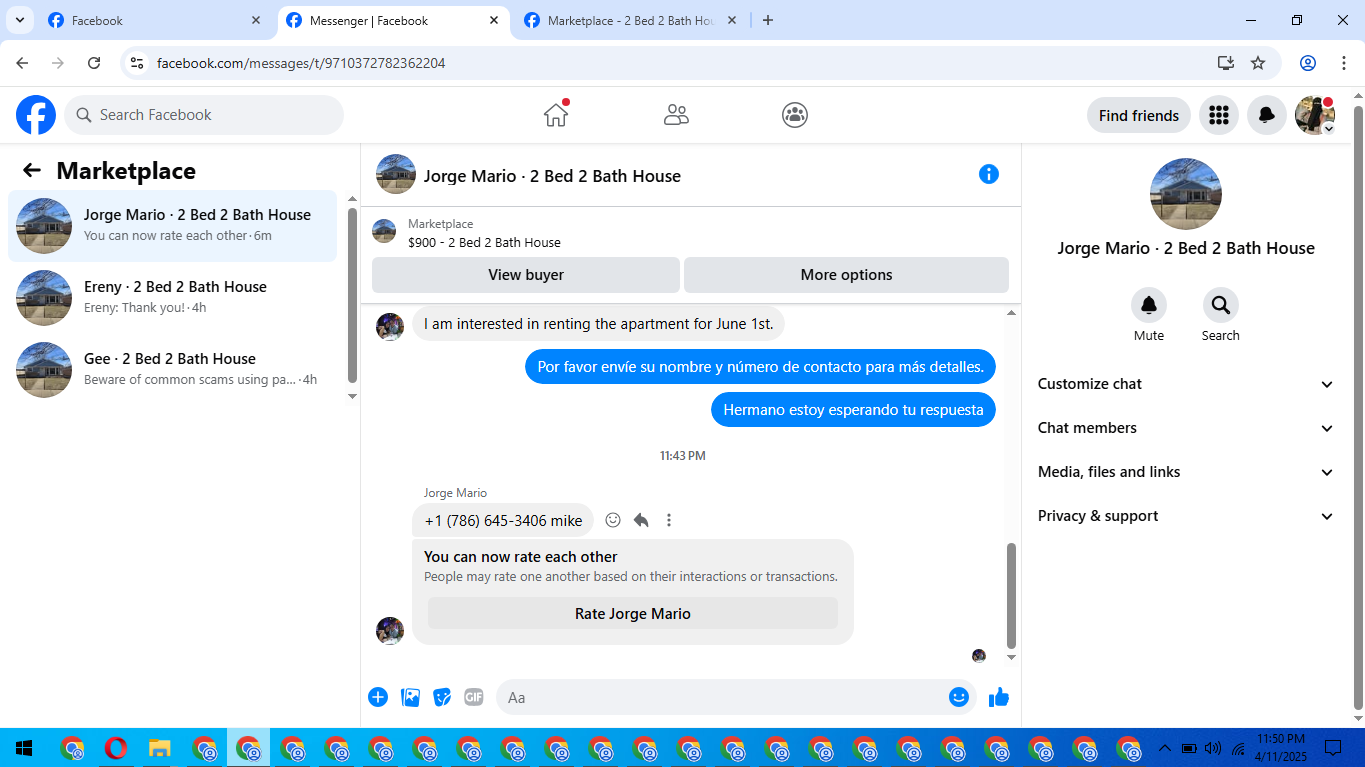Viewport: 1365px width, 767px height.
Task: Search within the conversation
Action: (x=1220, y=305)
